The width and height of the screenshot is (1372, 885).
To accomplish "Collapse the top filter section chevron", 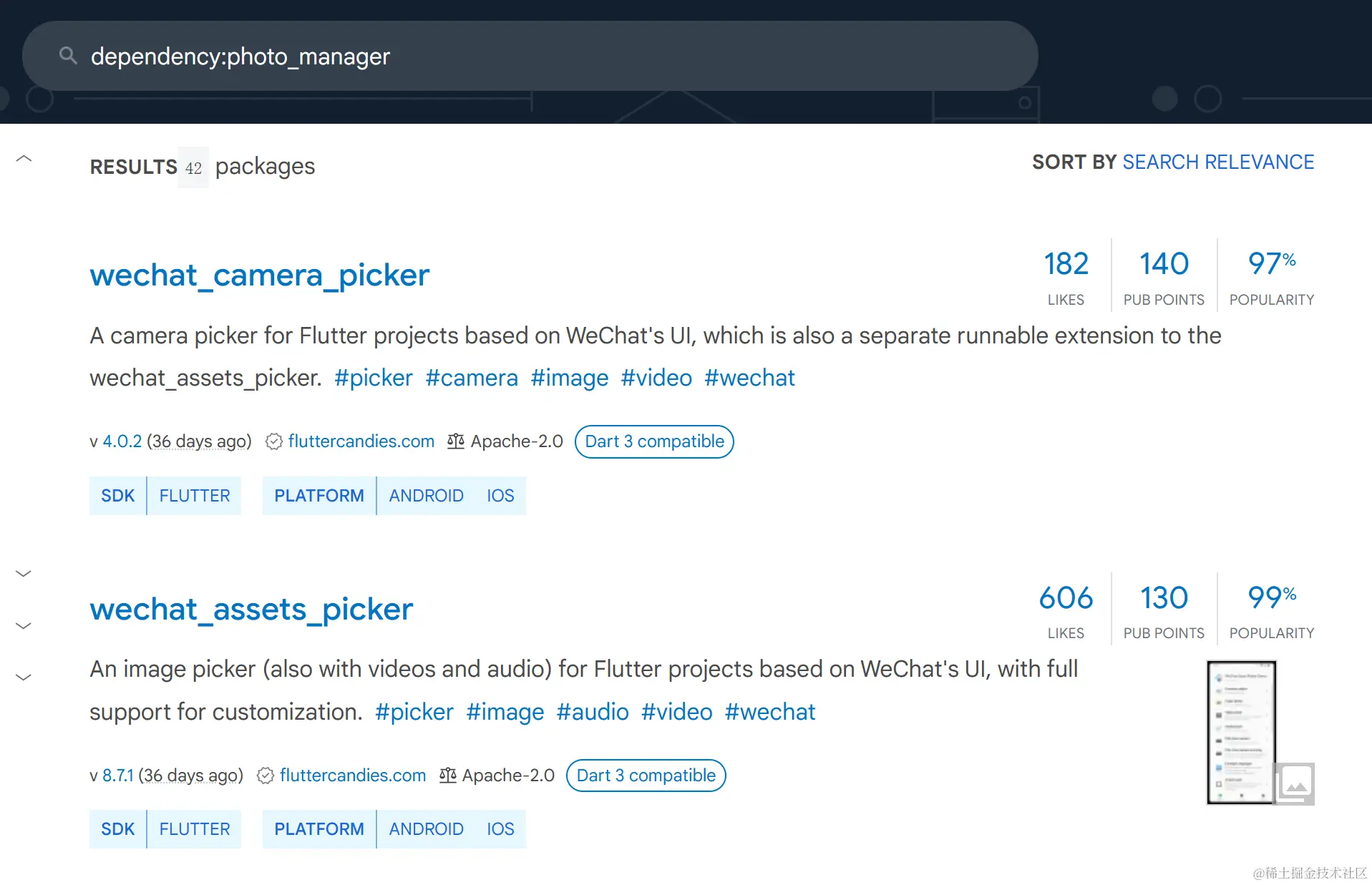I will (x=24, y=159).
